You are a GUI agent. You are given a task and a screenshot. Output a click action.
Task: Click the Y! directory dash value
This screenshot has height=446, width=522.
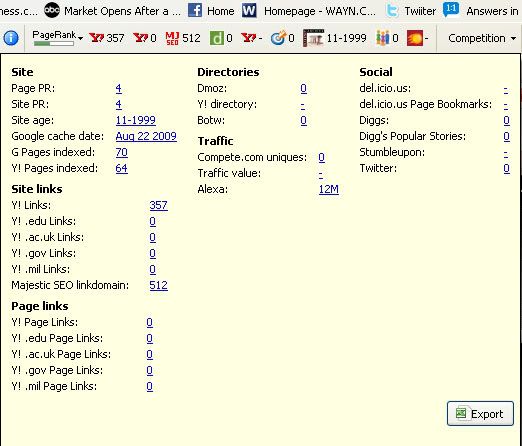[x=303, y=105]
